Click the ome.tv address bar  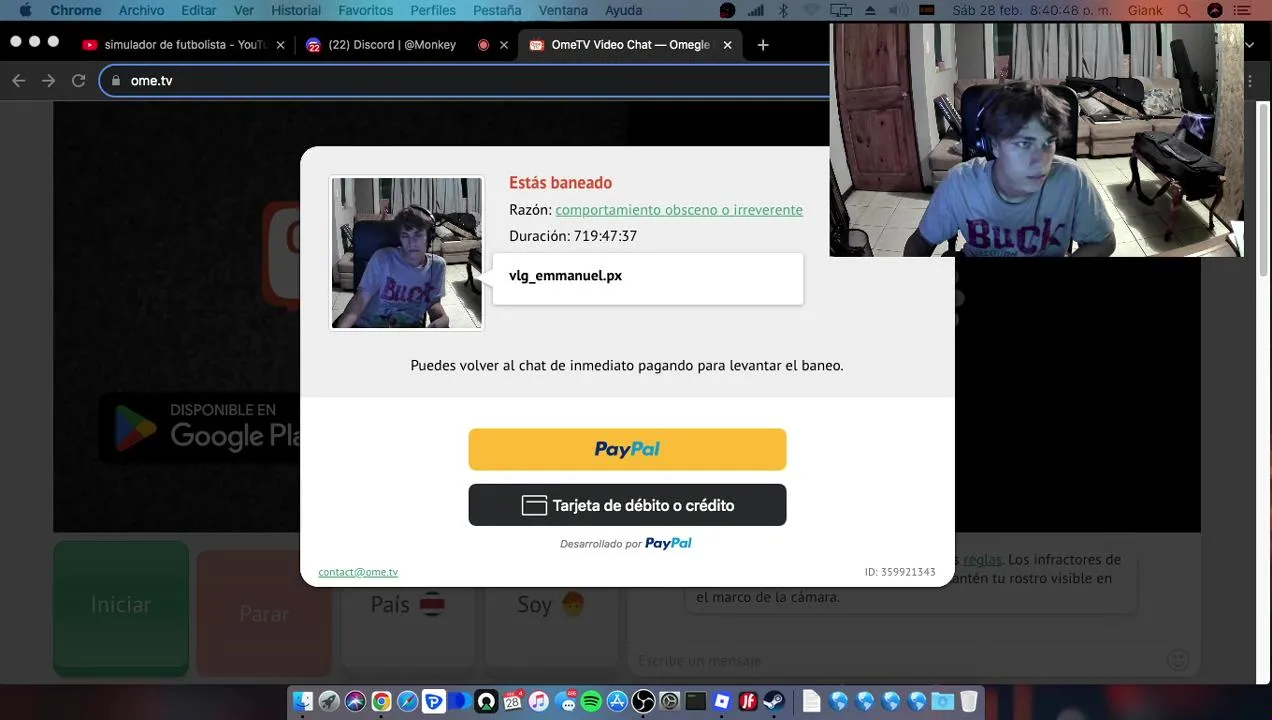(x=466, y=80)
